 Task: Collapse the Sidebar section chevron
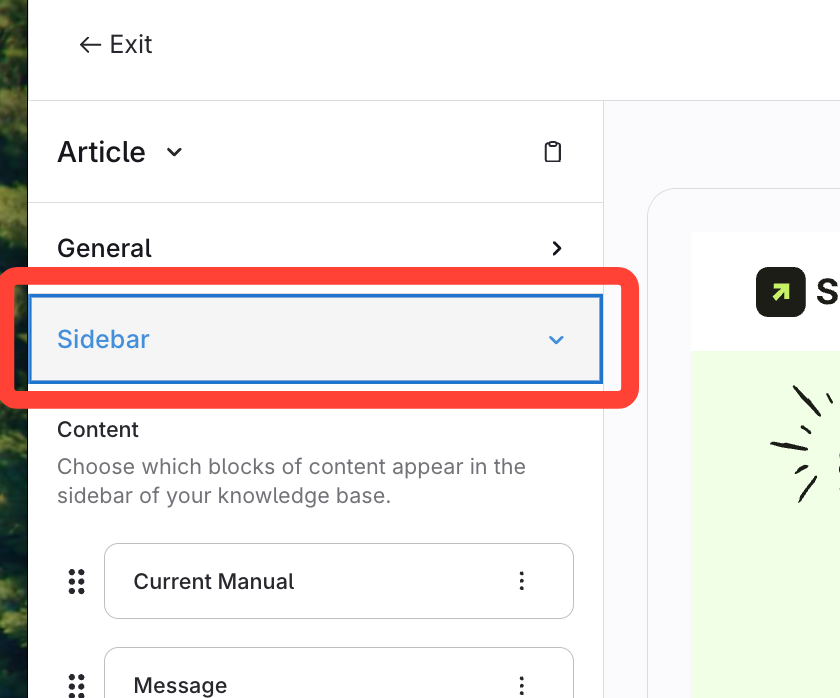coord(557,340)
